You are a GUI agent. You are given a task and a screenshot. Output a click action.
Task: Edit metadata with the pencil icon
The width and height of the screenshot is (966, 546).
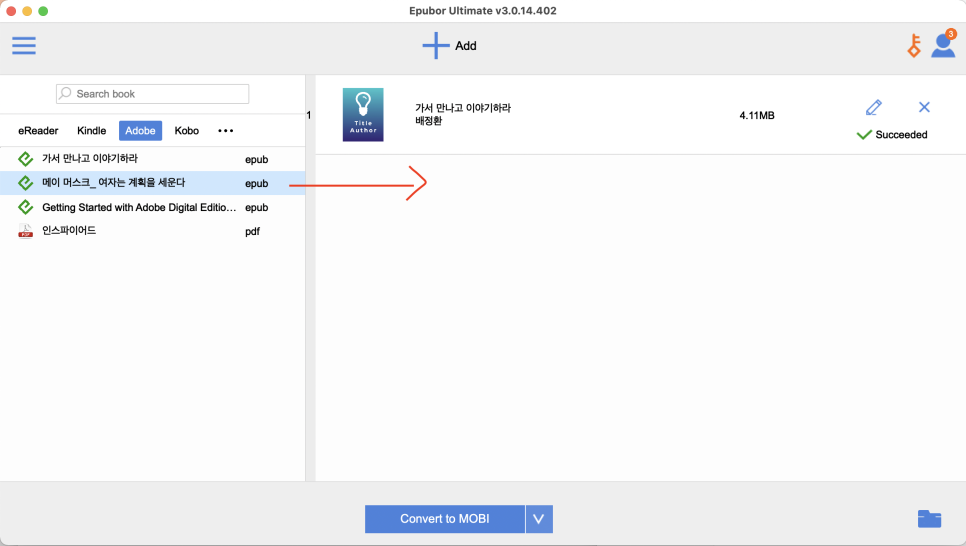coord(874,107)
